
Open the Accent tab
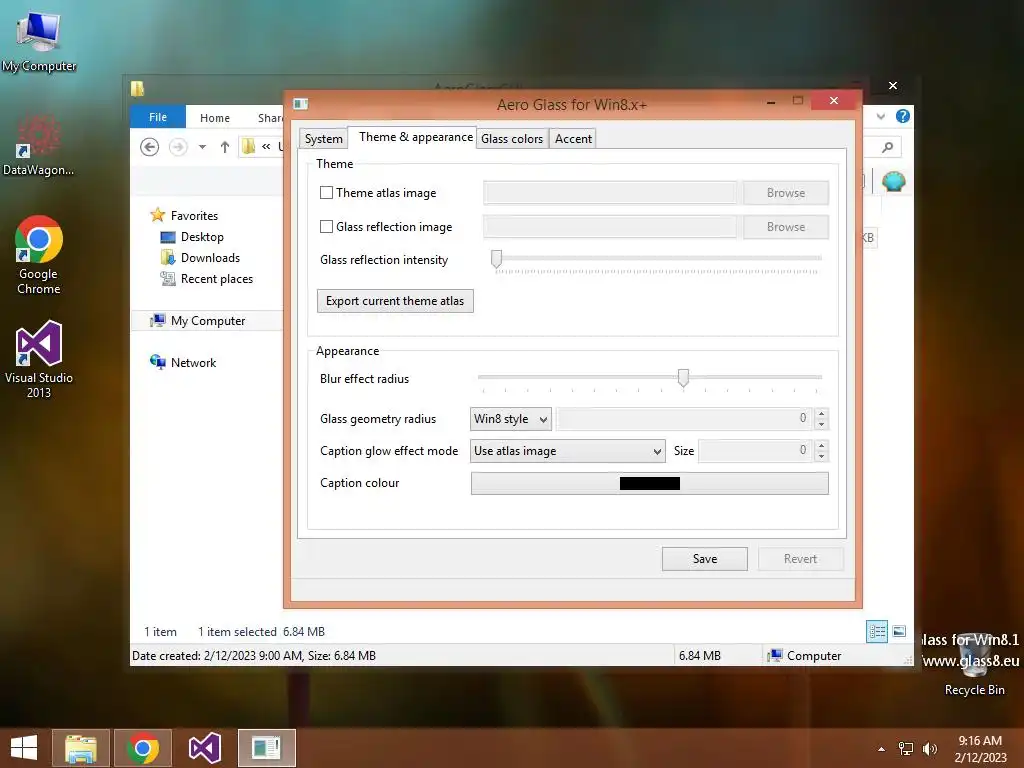[573, 138]
